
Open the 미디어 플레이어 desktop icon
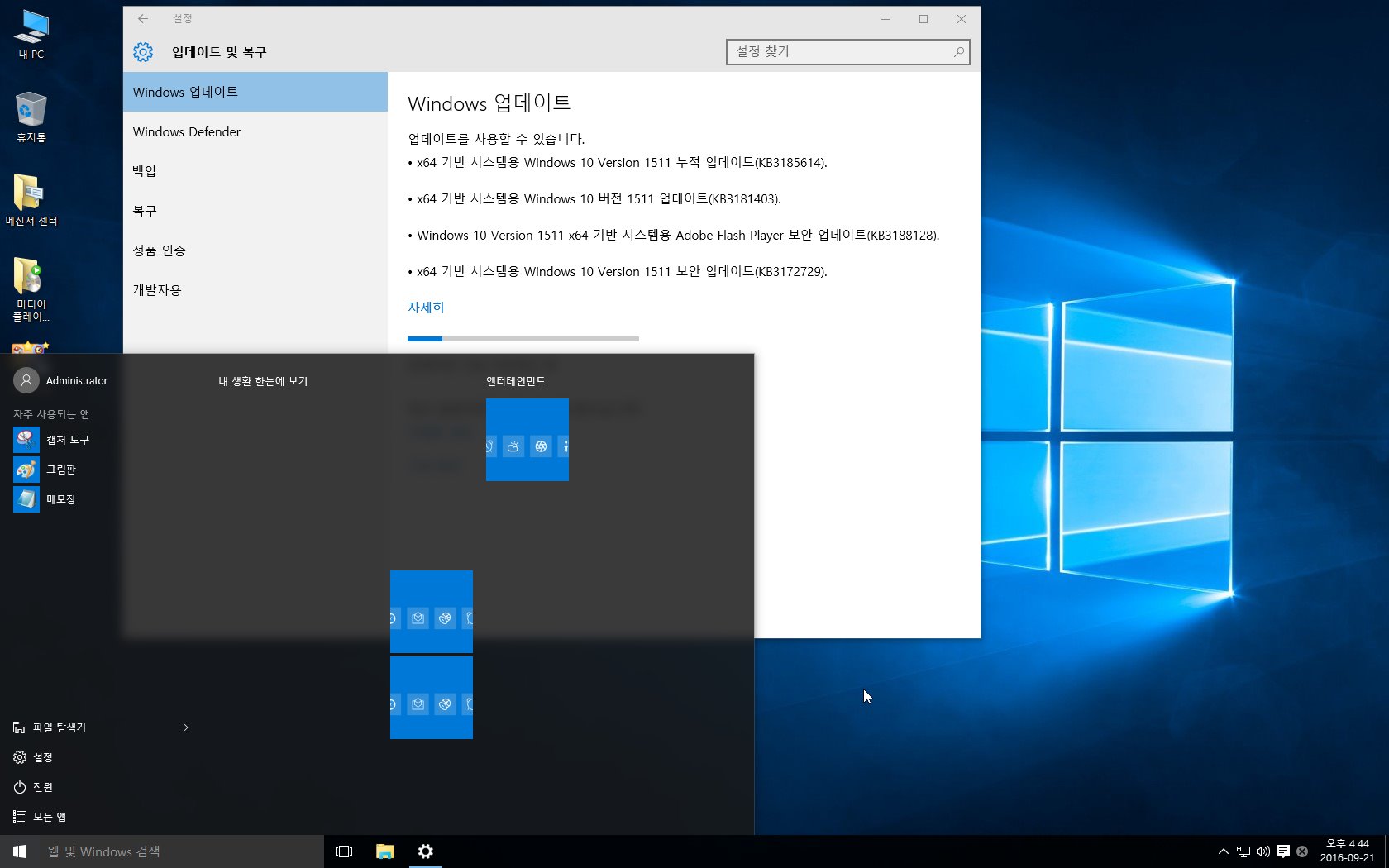pos(31,289)
